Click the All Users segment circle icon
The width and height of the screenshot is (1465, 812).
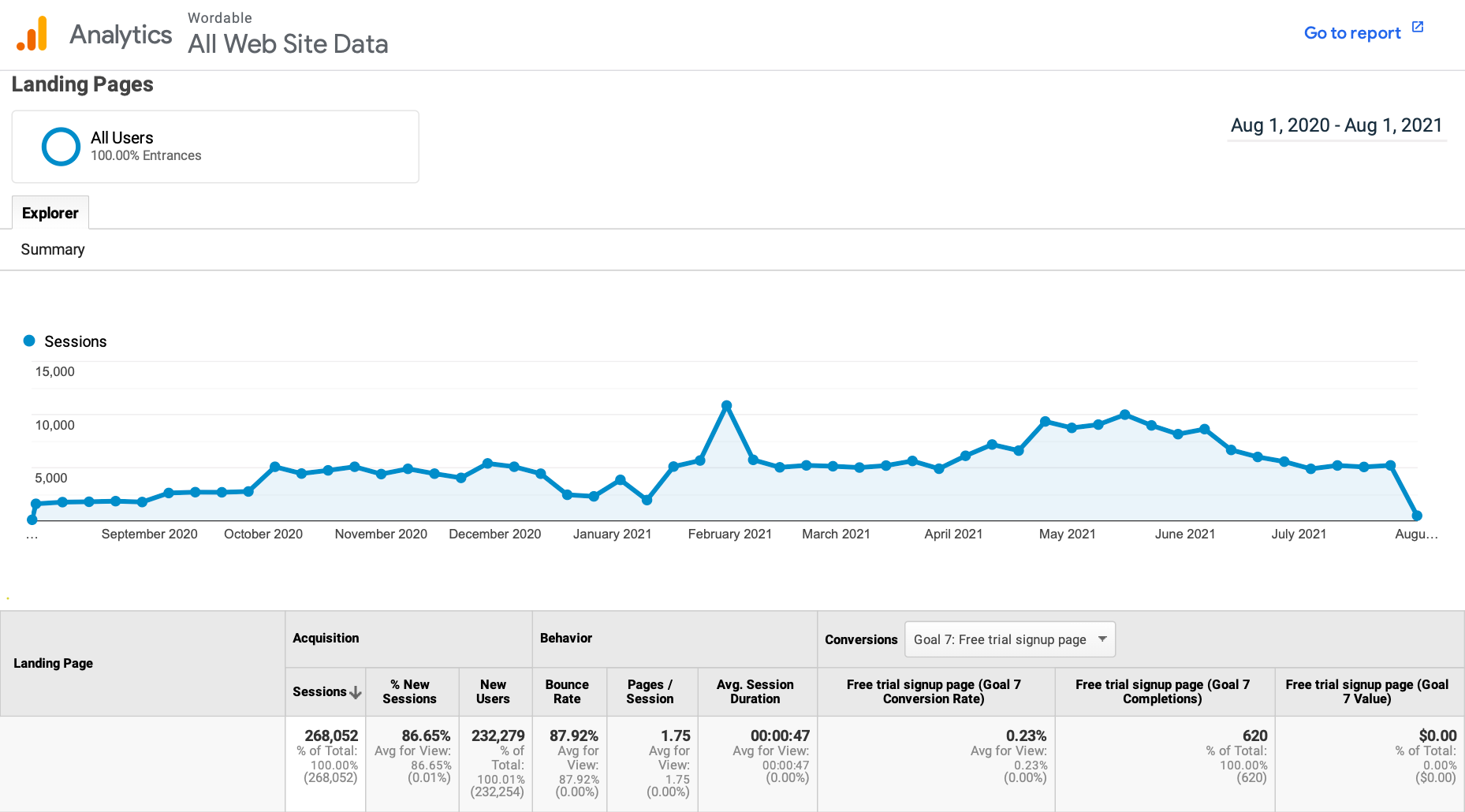pos(61,147)
